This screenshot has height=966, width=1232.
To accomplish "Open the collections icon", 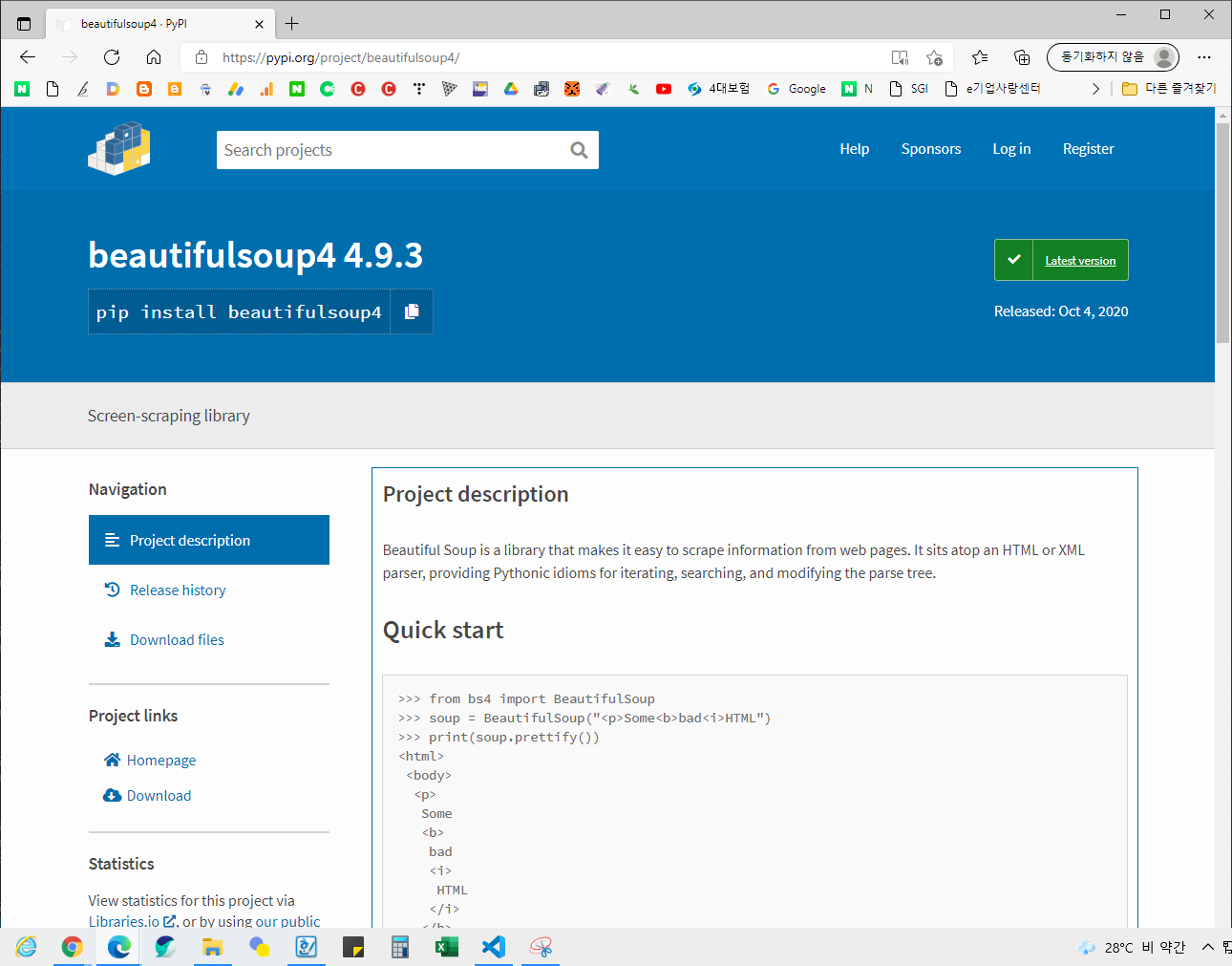I will tap(1022, 57).
